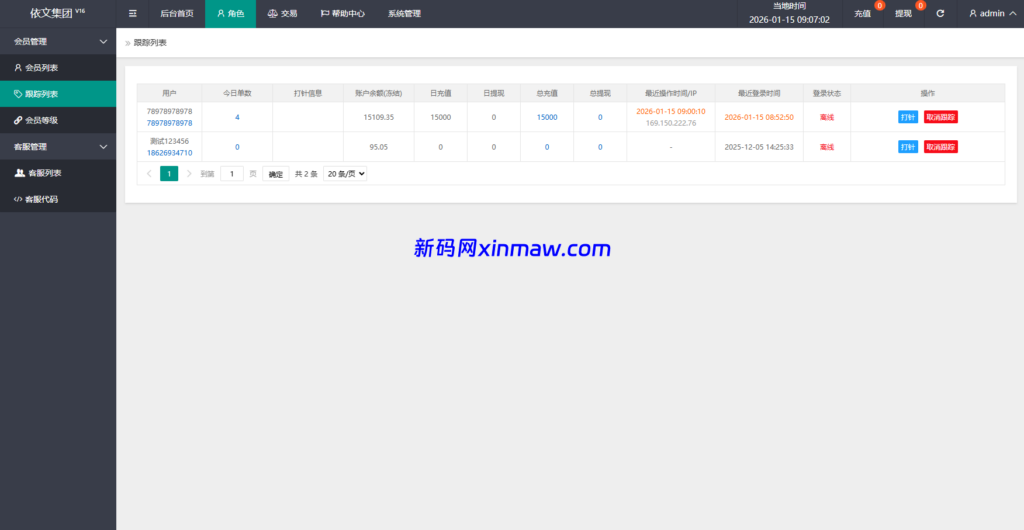The image size is (1024, 530).
Task: Click account balance 15109.35 cell
Action: pyautogui.click(x=379, y=117)
